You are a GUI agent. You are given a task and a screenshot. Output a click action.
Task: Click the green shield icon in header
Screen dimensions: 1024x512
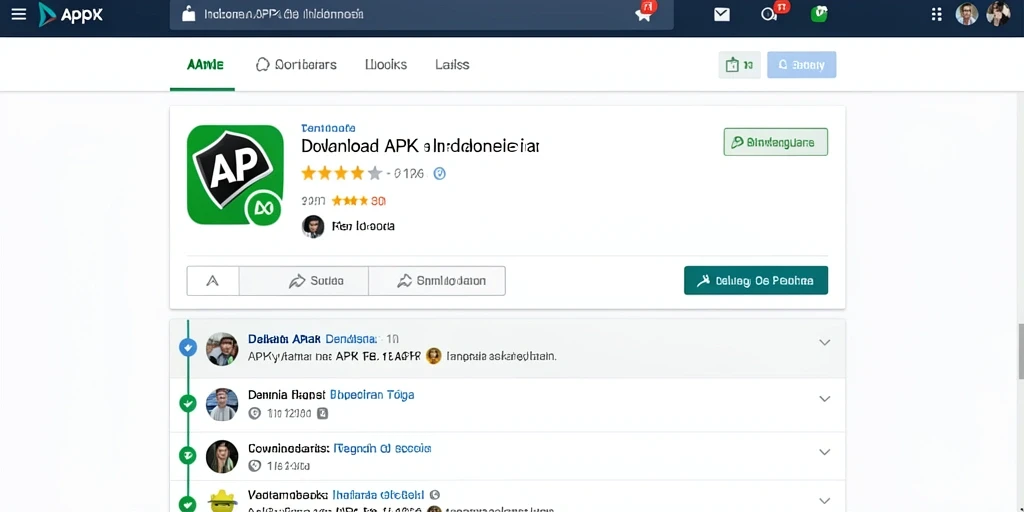click(819, 14)
